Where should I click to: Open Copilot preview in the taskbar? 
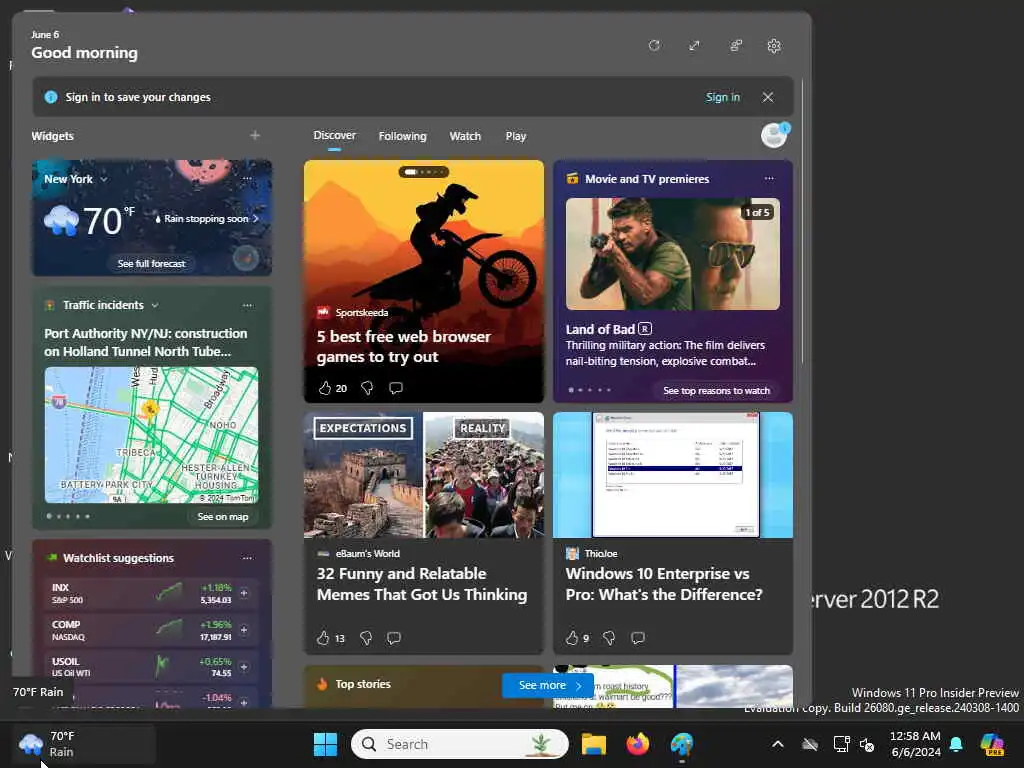tap(992, 744)
